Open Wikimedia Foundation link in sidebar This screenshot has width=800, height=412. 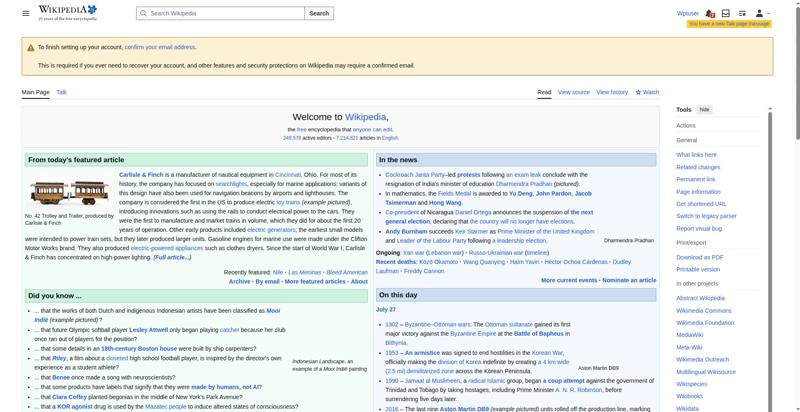point(705,323)
